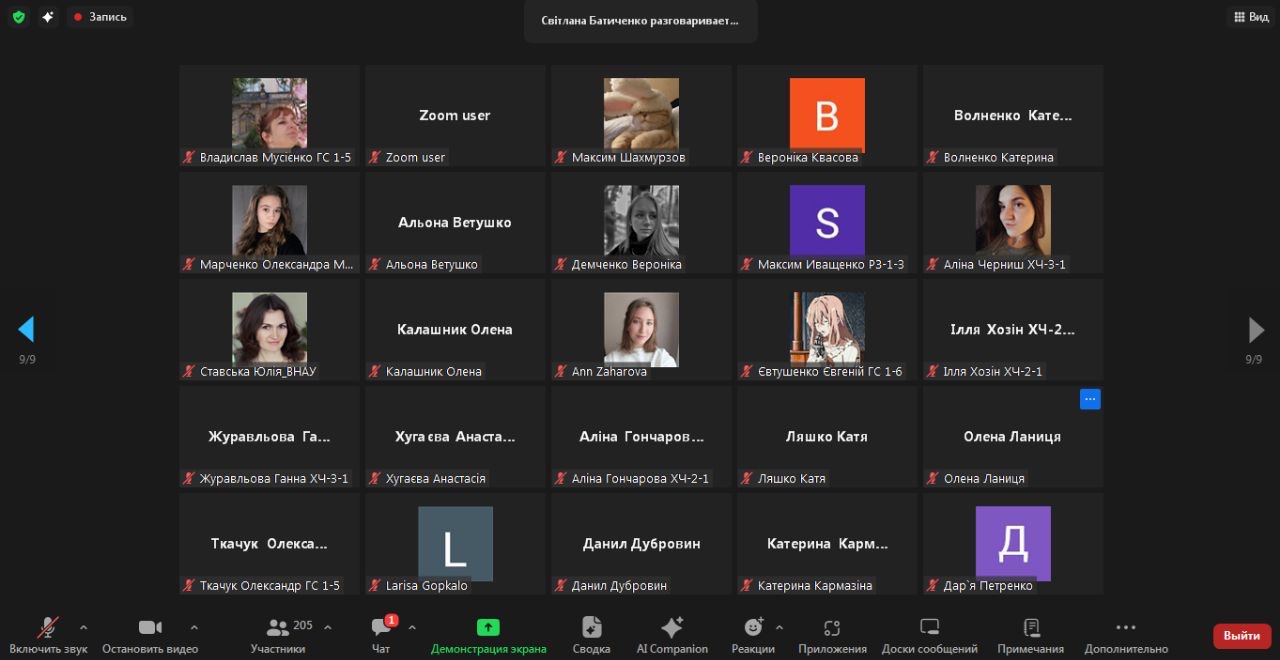Launch AI Companion from the toolbar
The image size is (1280, 660).
[672, 635]
